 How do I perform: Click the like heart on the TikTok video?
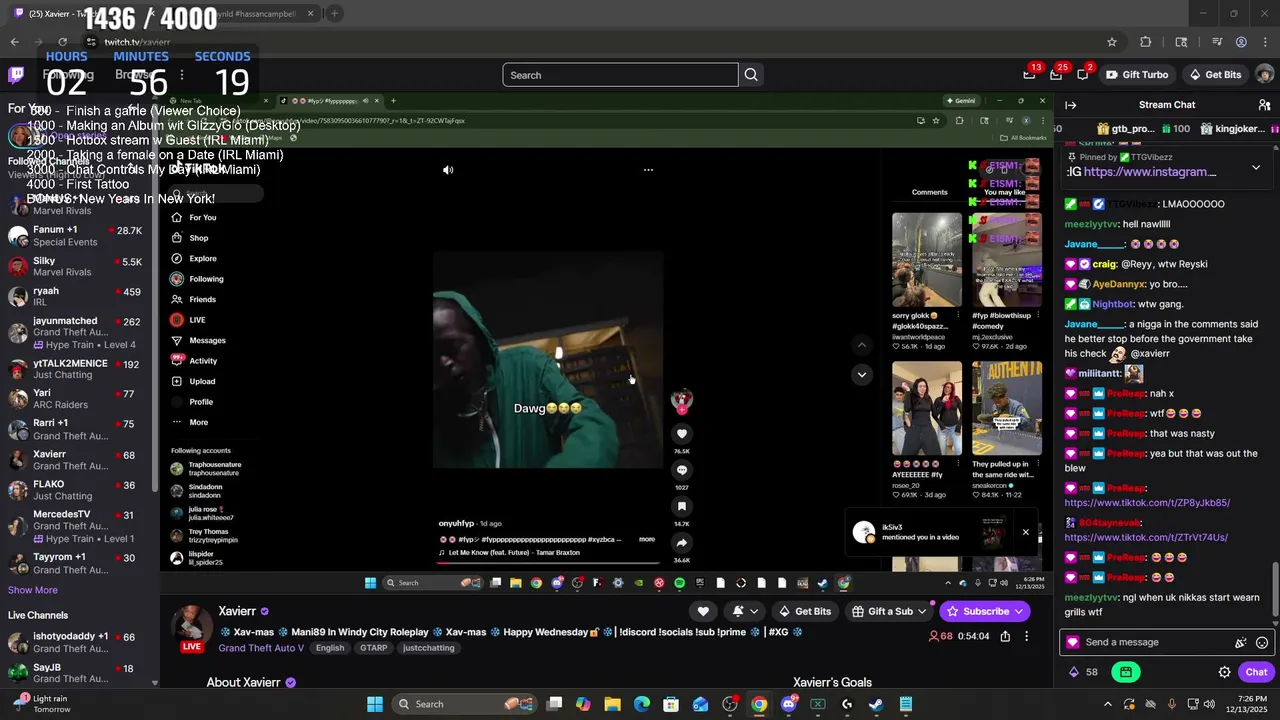[682, 433]
